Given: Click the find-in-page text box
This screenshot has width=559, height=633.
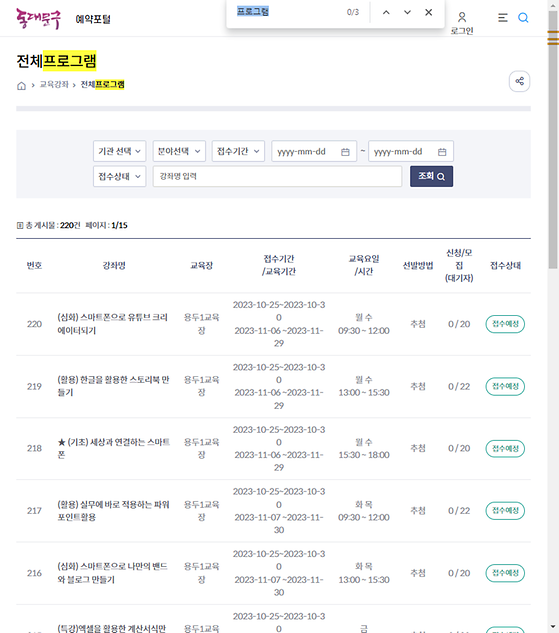Looking at the screenshot, I should click(x=289, y=12).
